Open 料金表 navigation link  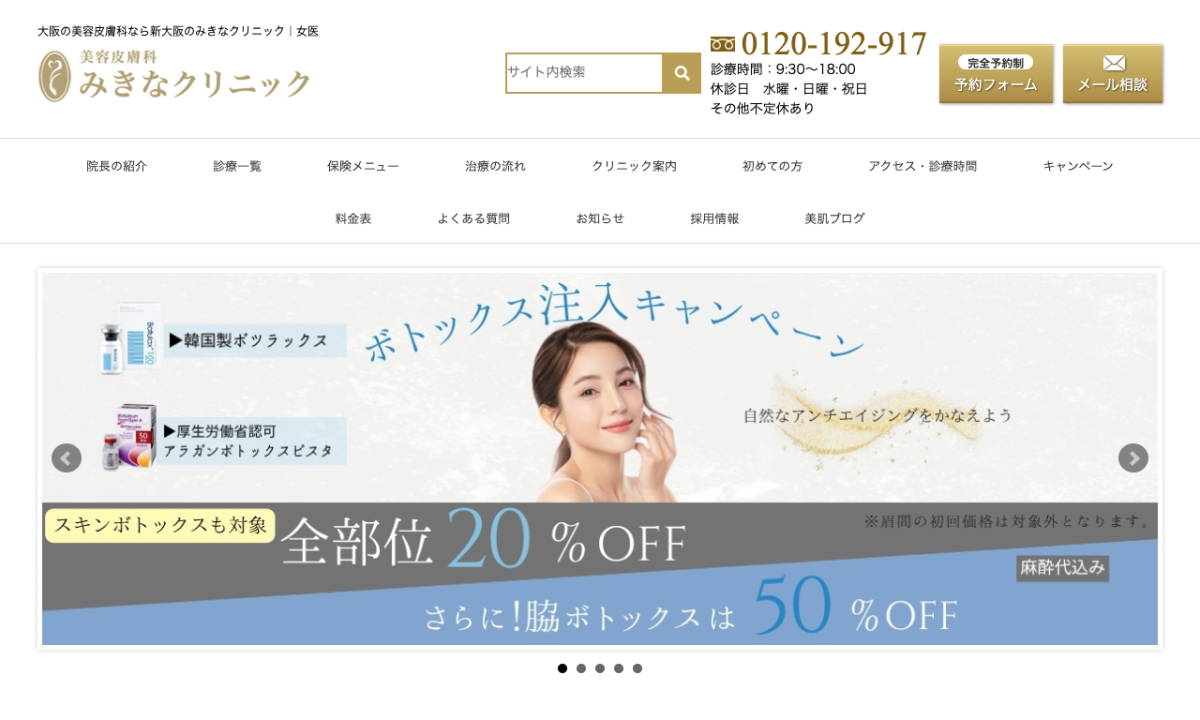353,218
